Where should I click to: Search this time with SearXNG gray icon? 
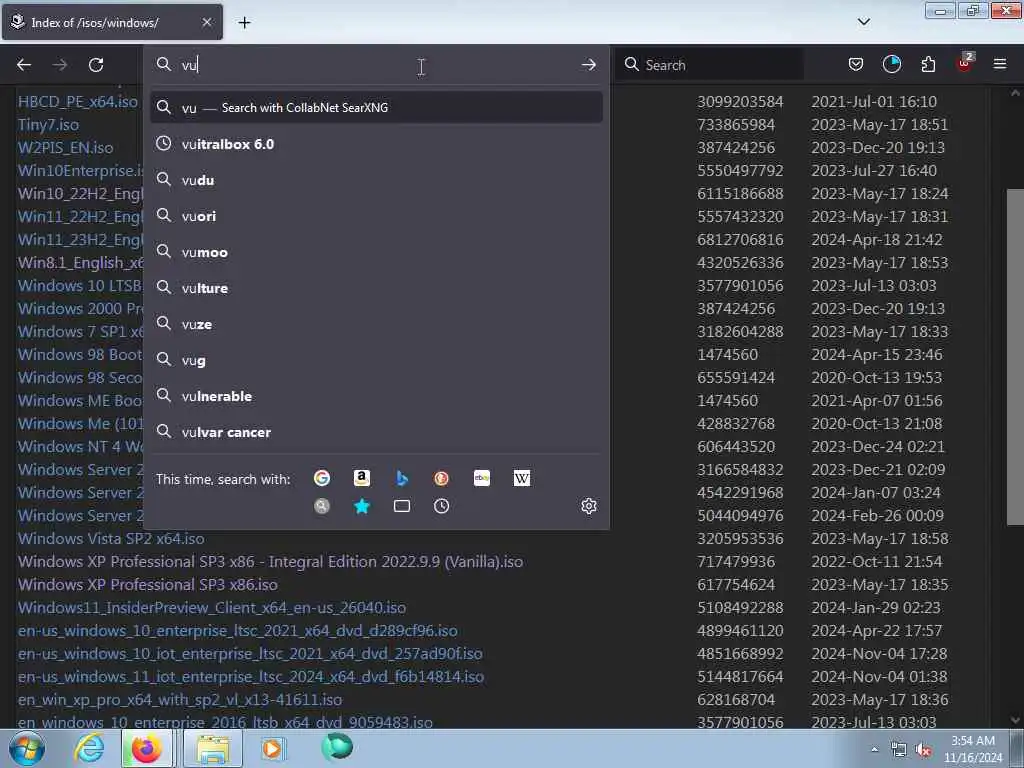[321, 506]
